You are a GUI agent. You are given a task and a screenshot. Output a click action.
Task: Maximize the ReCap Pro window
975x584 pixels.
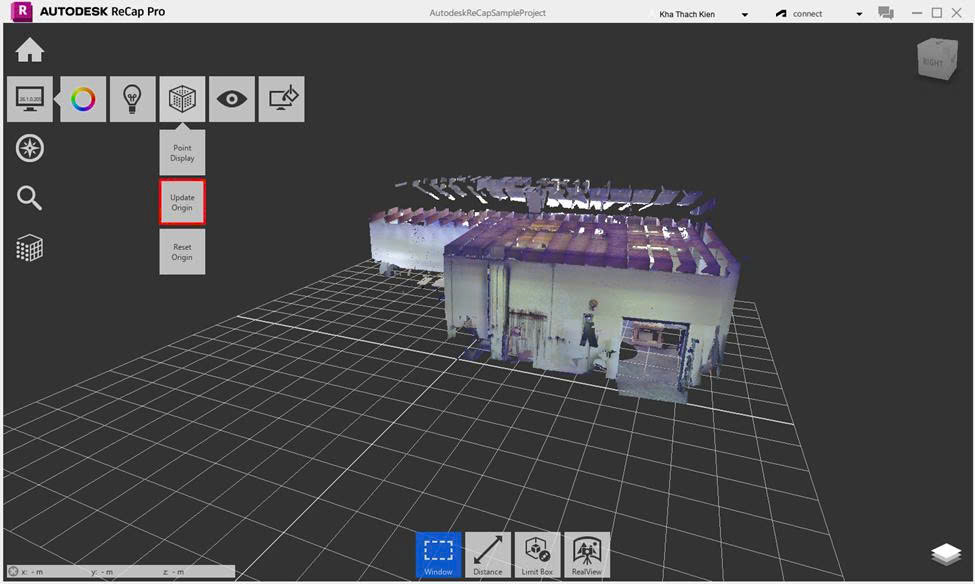pos(937,12)
